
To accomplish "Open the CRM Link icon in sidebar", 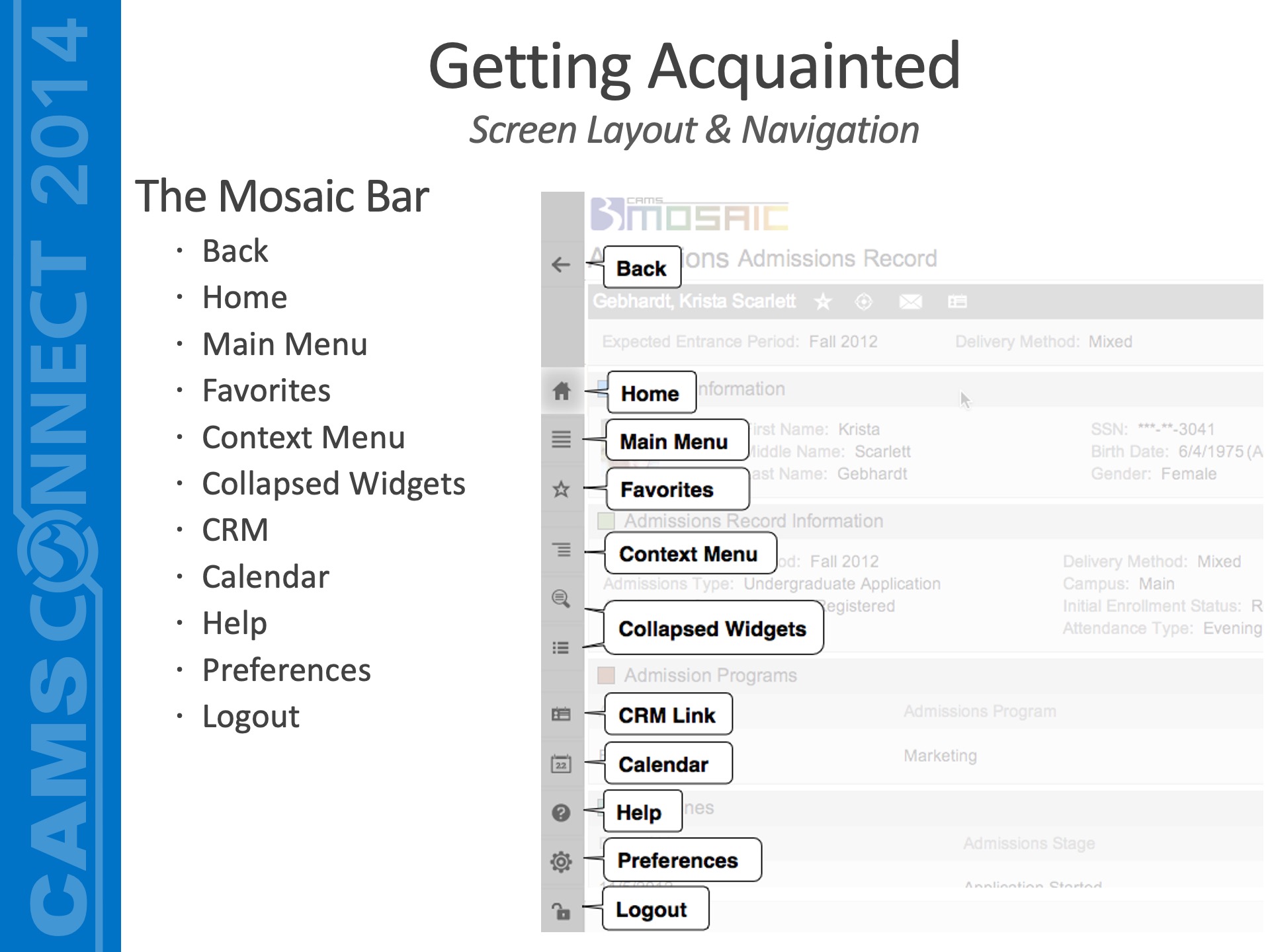I will pos(561,714).
